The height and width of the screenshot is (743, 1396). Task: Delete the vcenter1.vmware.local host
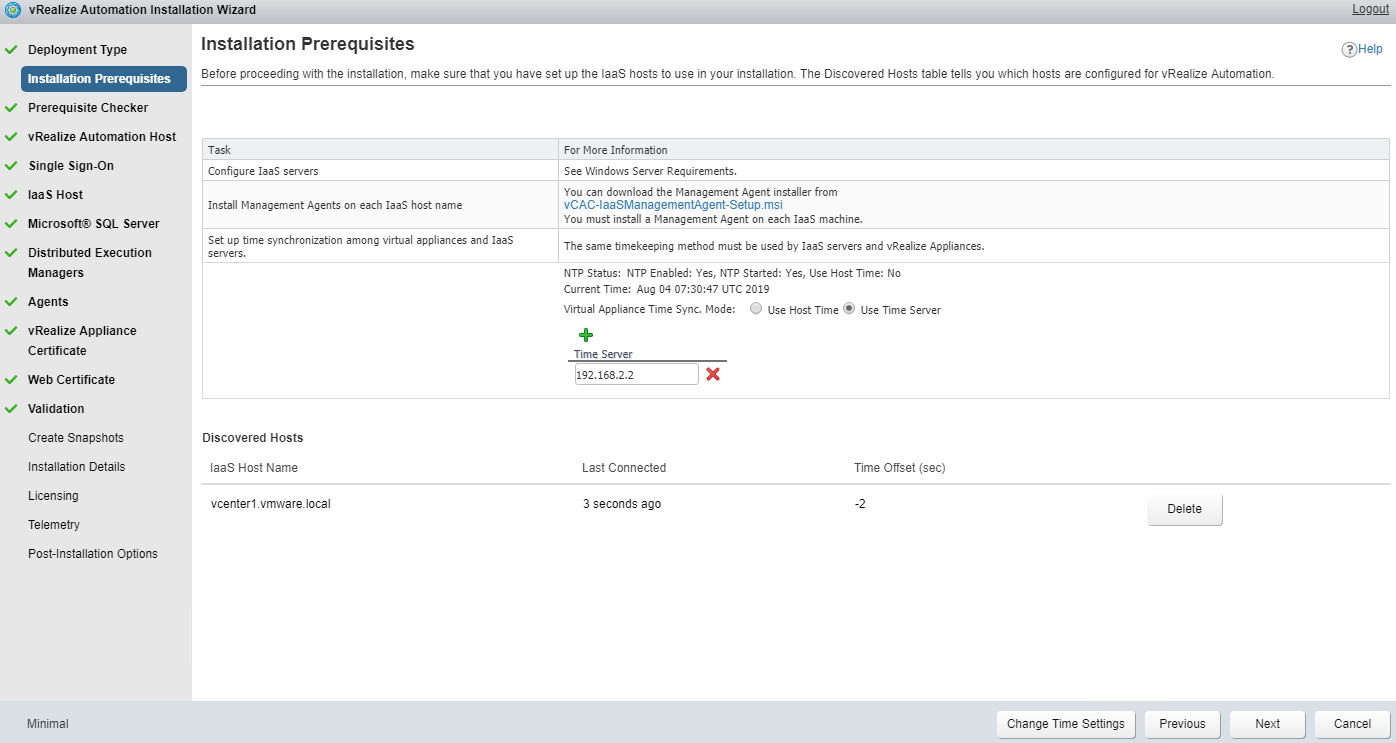(1184, 509)
